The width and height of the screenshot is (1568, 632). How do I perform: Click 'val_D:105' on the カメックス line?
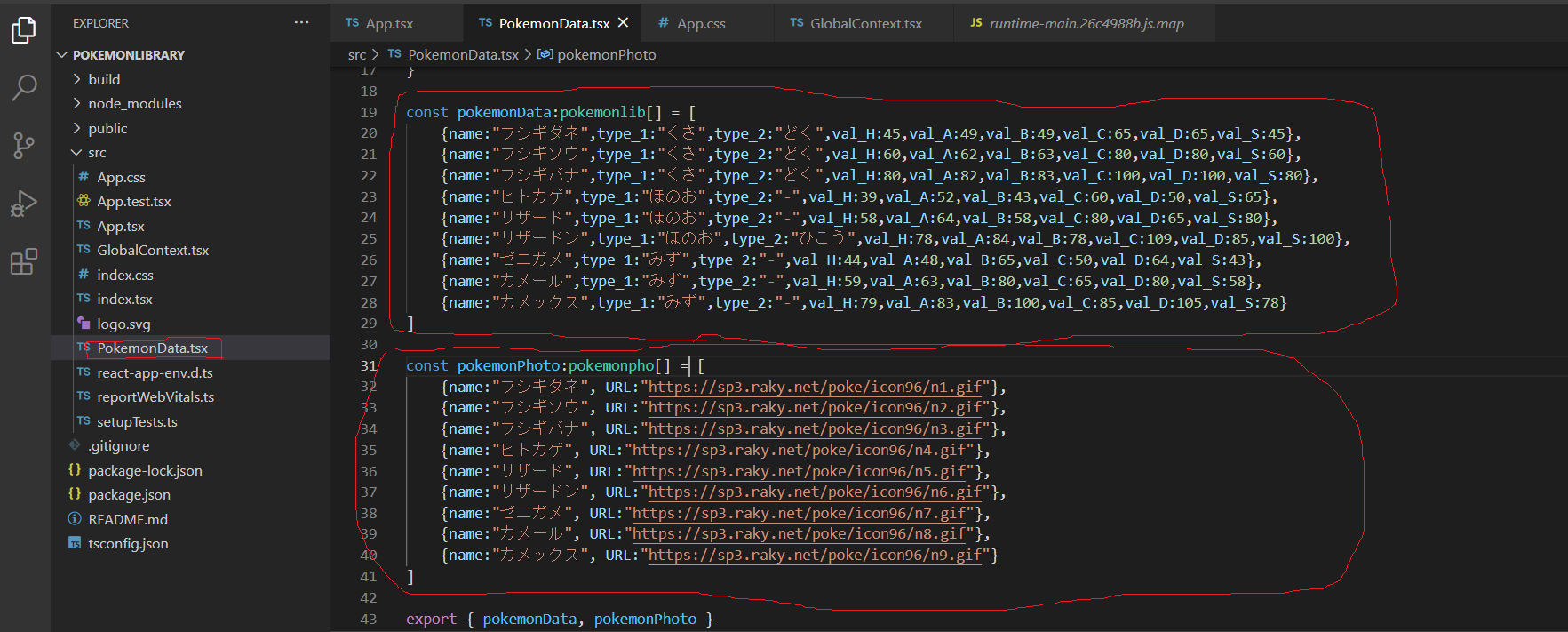pos(1164,302)
